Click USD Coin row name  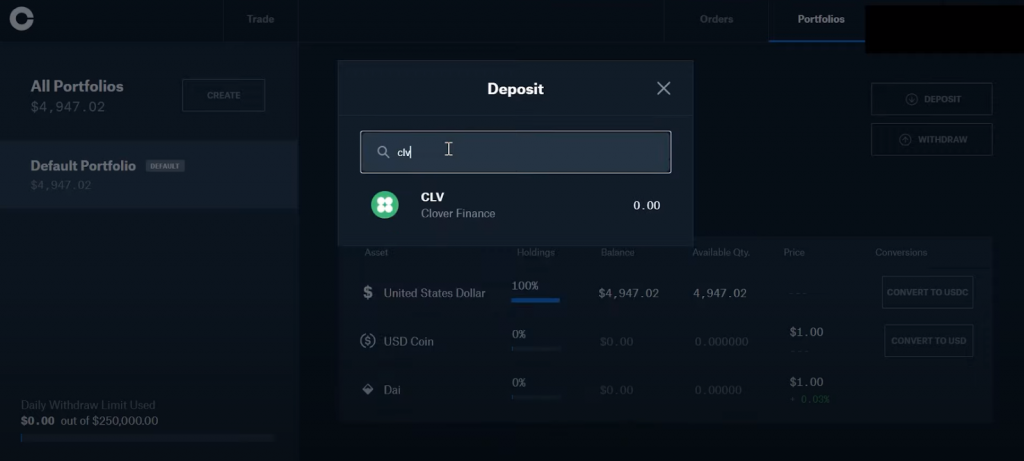pyautogui.click(x=408, y=342)
